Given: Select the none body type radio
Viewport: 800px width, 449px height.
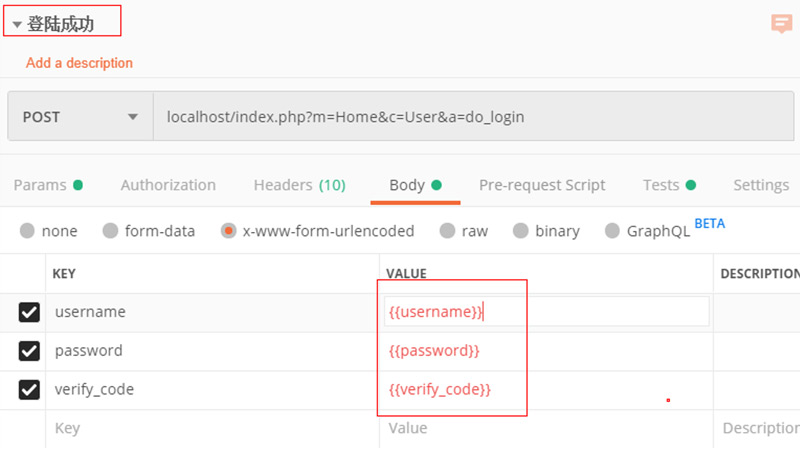Looking at the screenshot, I should click(27, 231).
